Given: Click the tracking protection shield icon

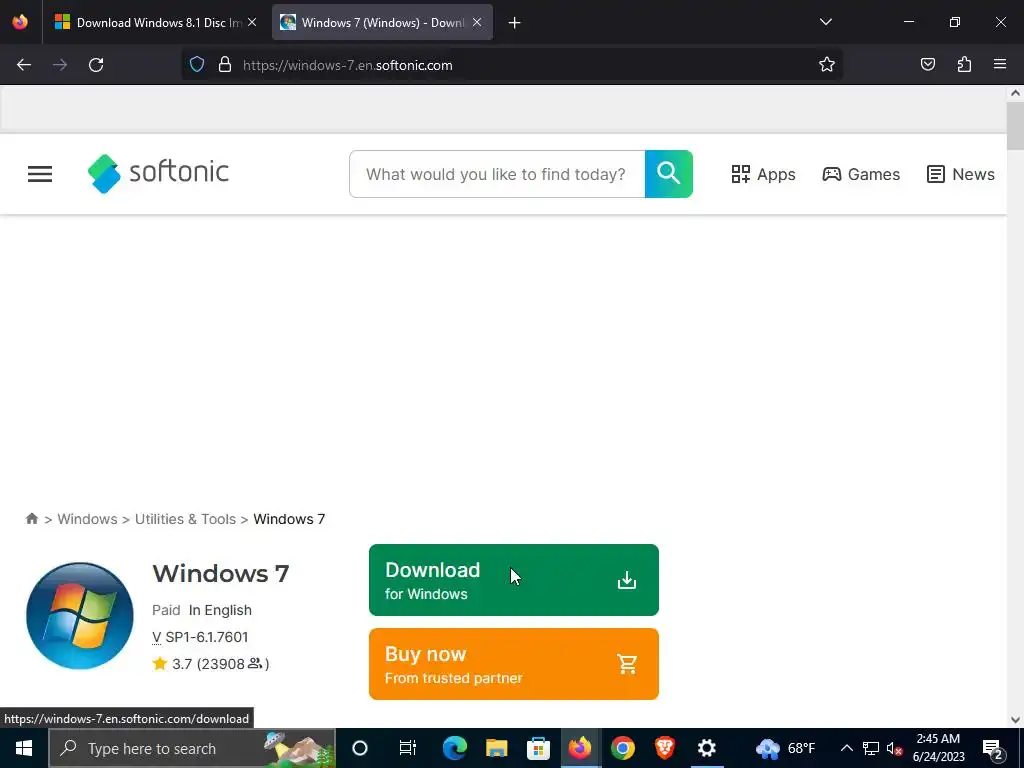Looking at the screenshot, I should coord(197,65).
